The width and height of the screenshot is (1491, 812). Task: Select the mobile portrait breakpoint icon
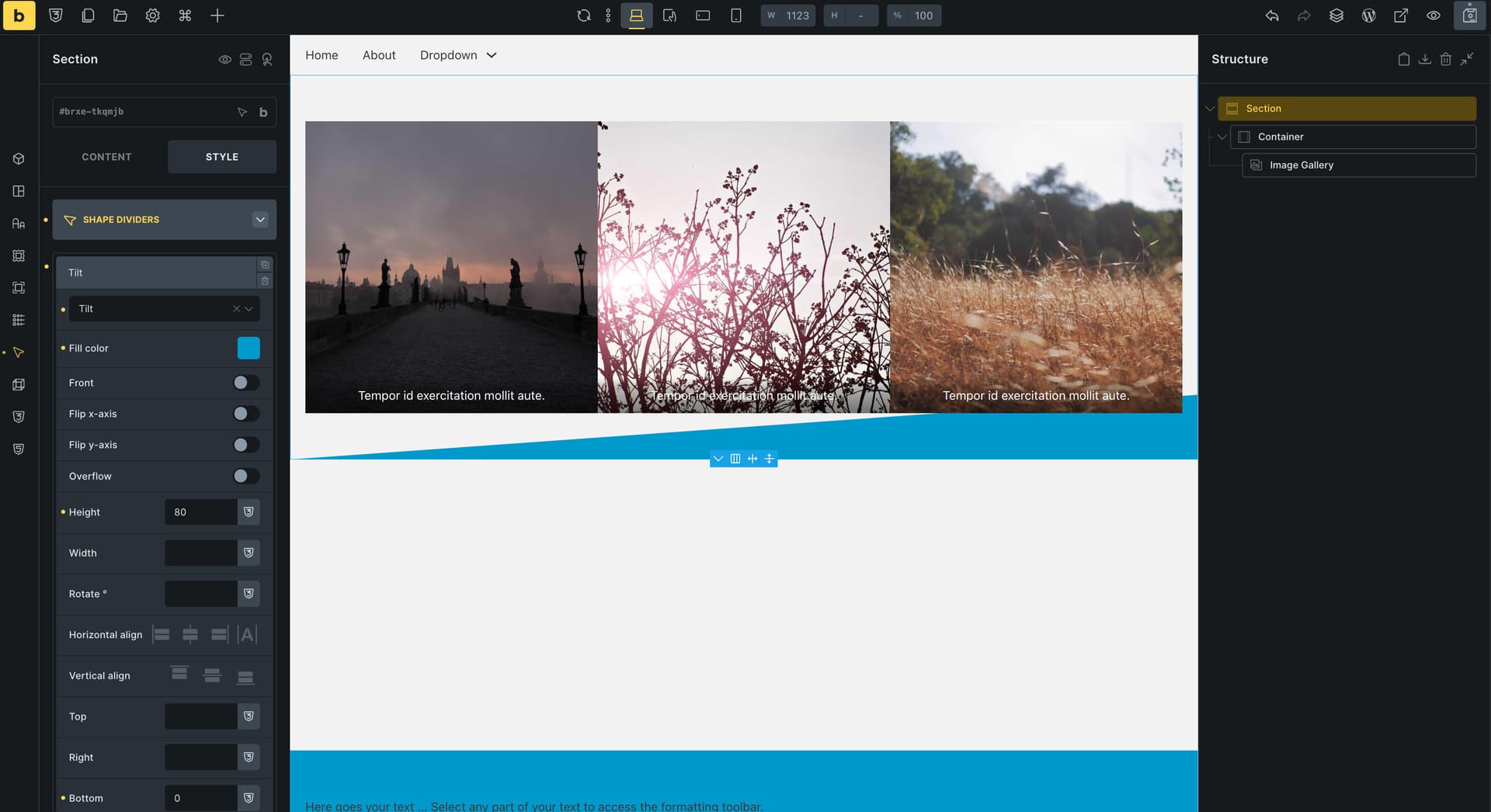point(736,16)
